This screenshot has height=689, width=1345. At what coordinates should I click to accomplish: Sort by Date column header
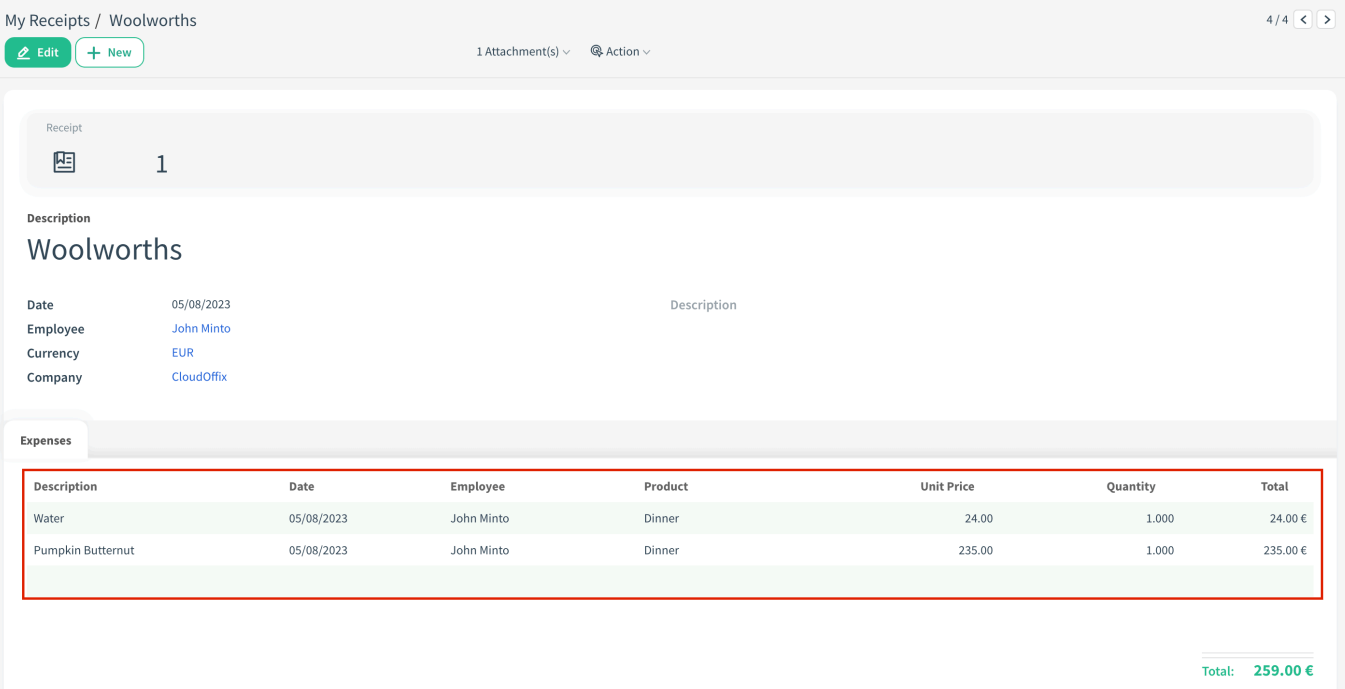click(x=301, y=486)
